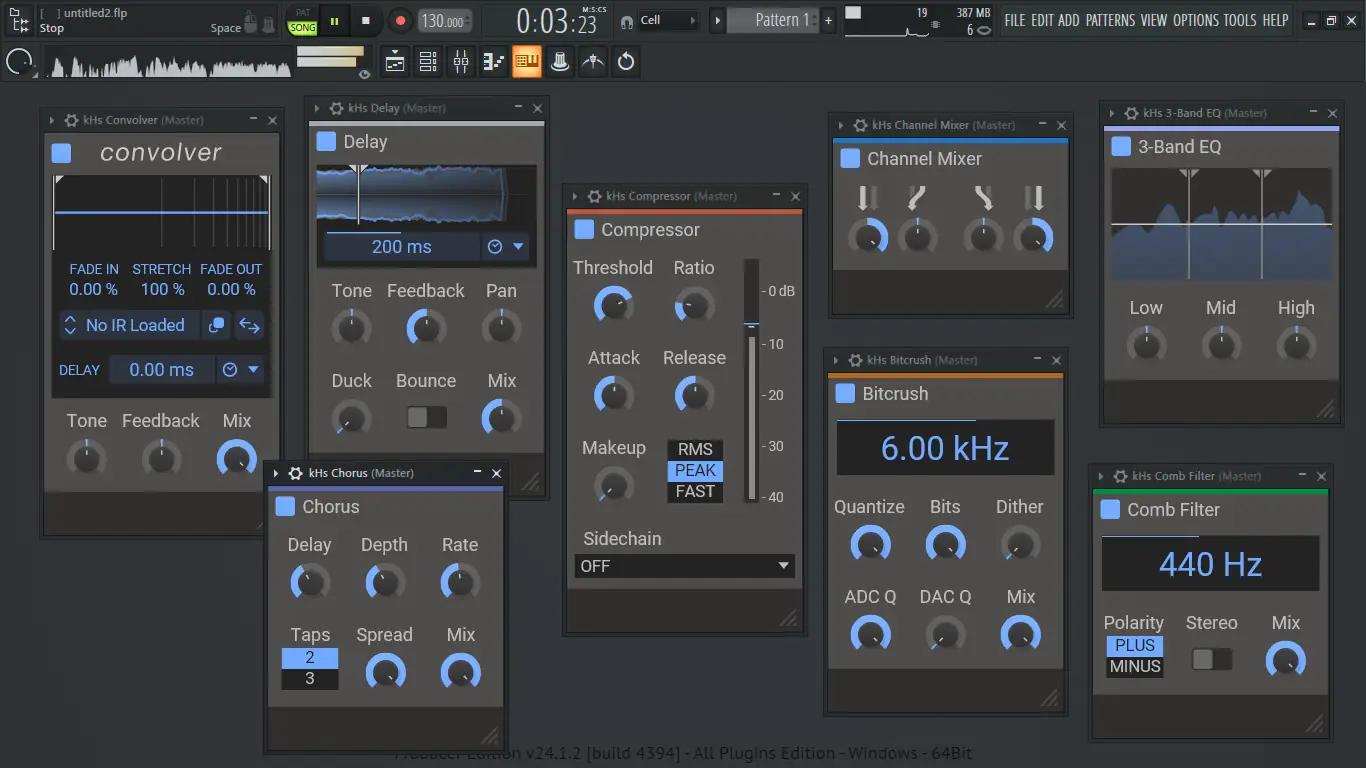
Task: Expand the Delay time sync dropdown arrow
Action: point(518,247)
